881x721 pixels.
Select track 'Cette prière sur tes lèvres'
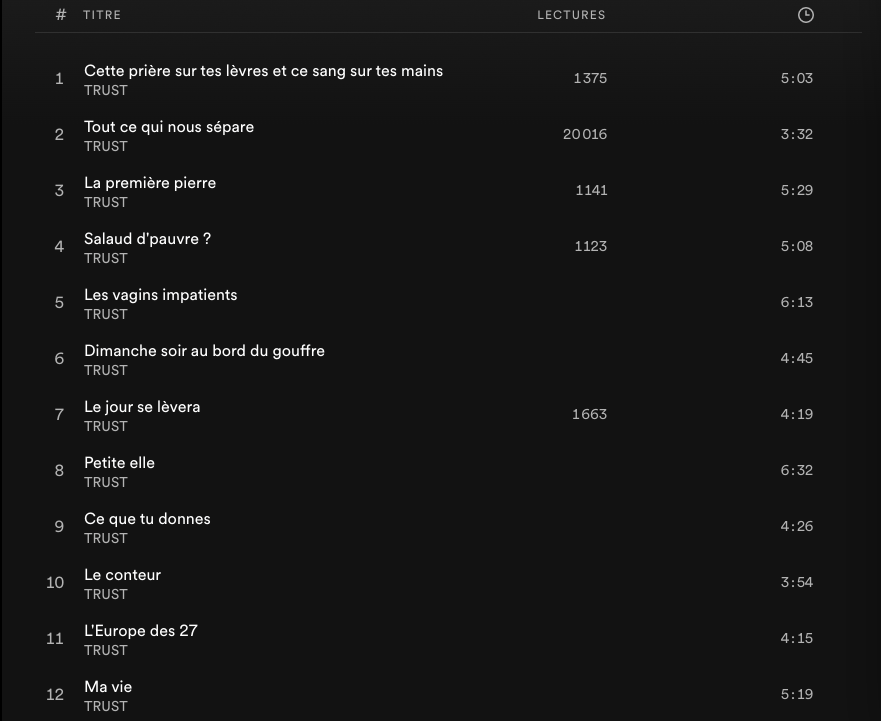(x=263, y=71)
